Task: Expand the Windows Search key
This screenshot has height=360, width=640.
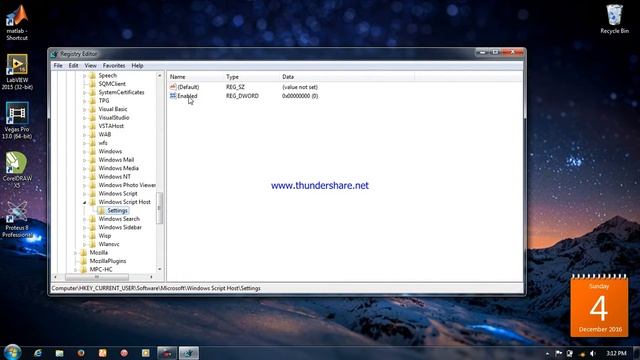Action: [x=84, y=219]
